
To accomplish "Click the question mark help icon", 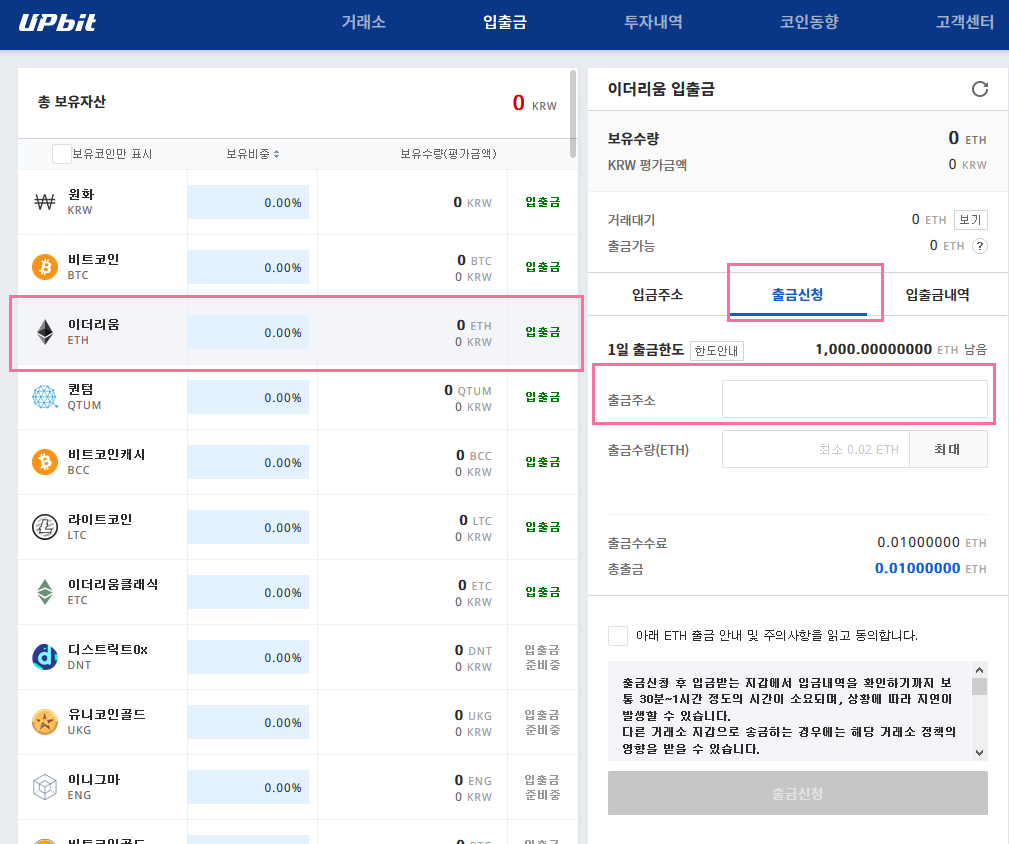I will point(980,246).
